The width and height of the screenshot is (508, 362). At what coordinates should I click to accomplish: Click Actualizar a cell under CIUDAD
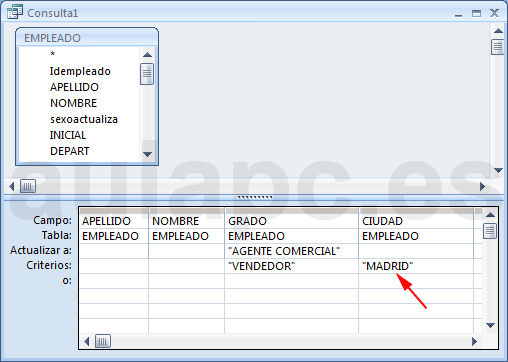(x=416, y=251)
